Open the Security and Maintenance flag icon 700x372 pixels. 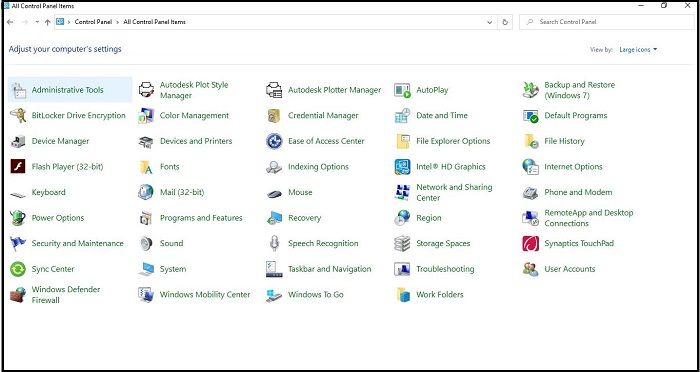click(18, 243)
